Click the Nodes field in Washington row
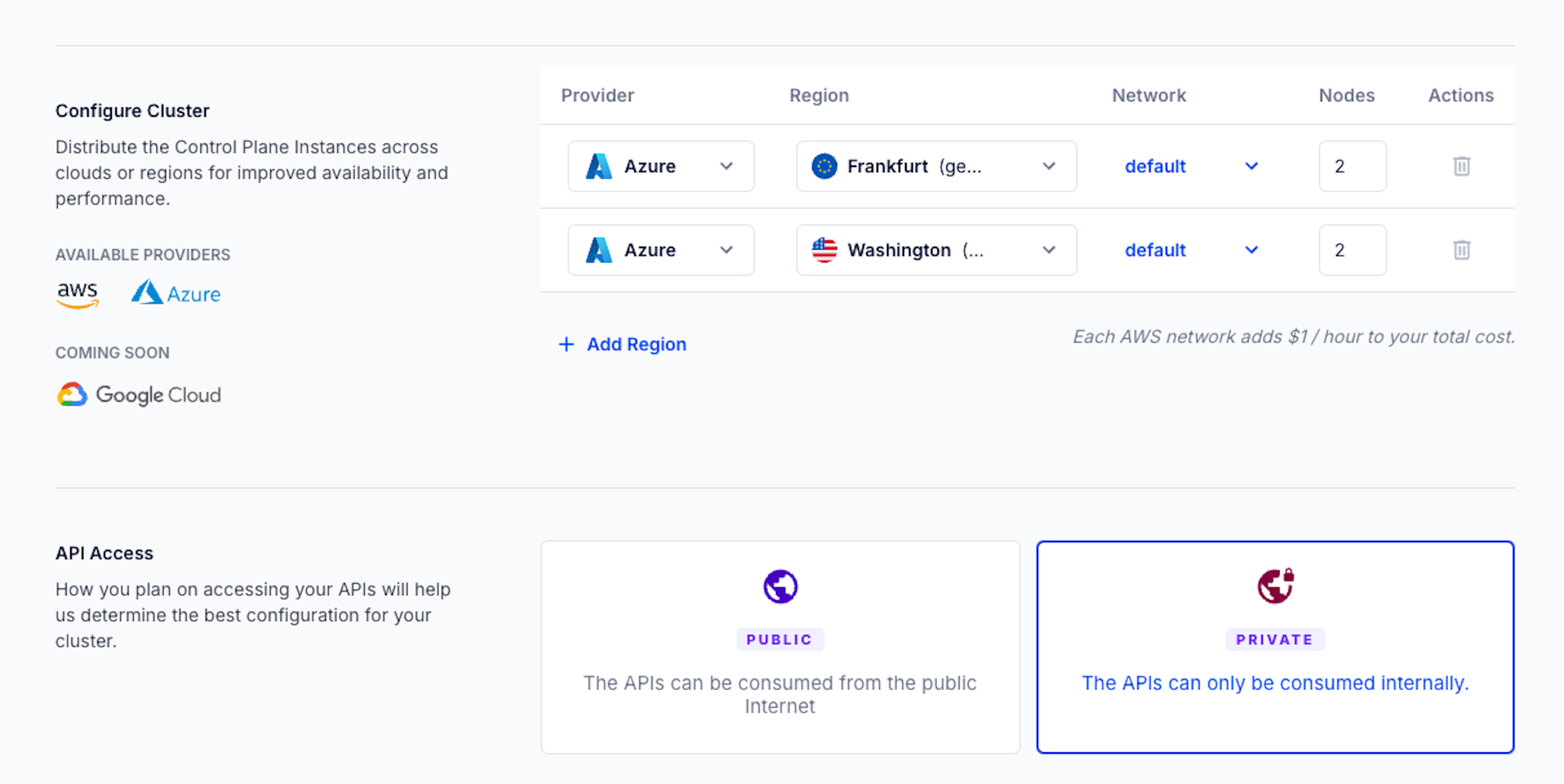This screenshot has width=1564, height=784. [x=1352, y=250]
